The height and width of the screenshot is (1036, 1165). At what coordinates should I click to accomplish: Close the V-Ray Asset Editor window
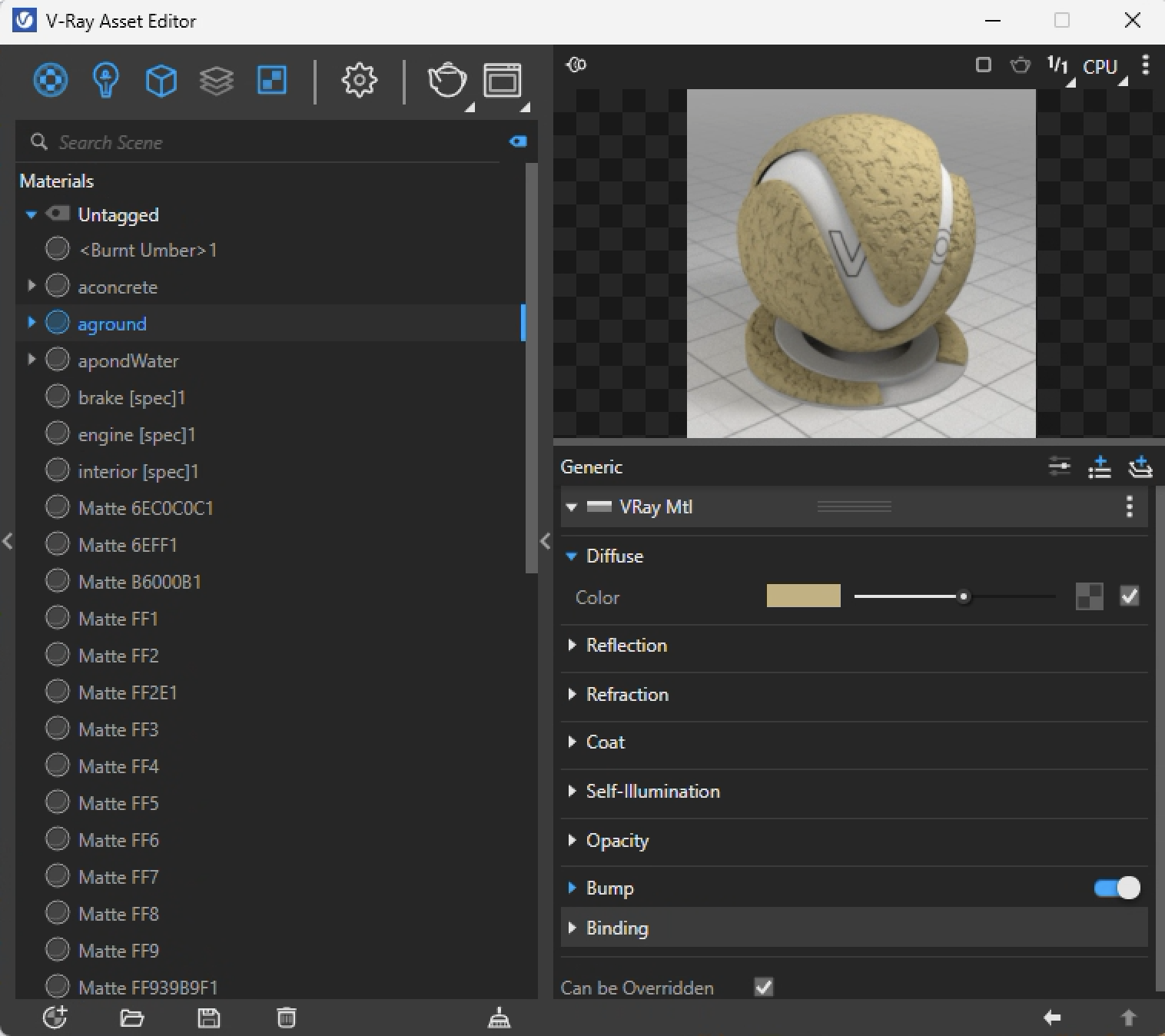(1133, 21)
